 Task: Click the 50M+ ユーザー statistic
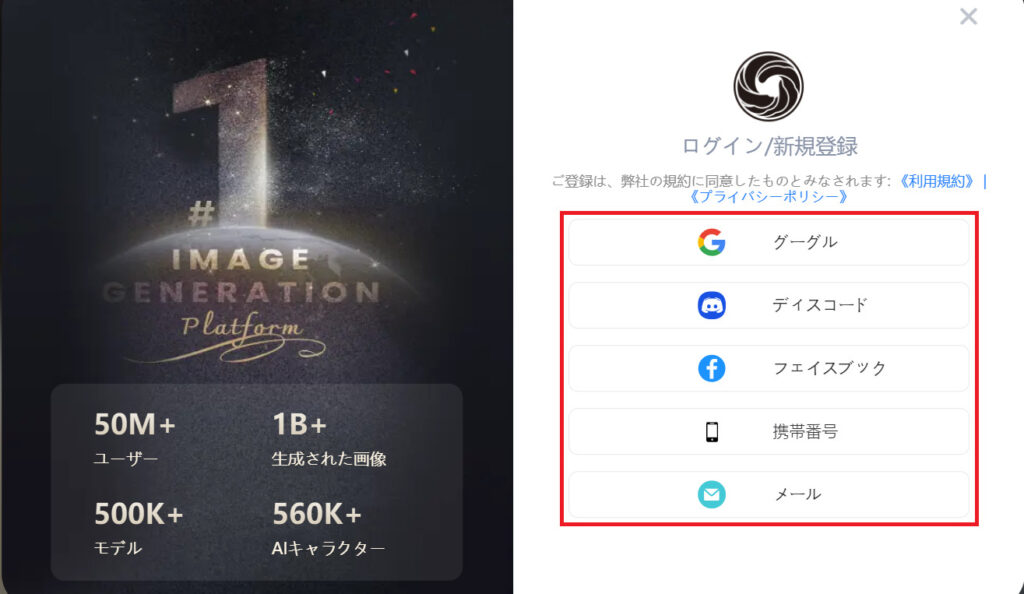[135, 439]
